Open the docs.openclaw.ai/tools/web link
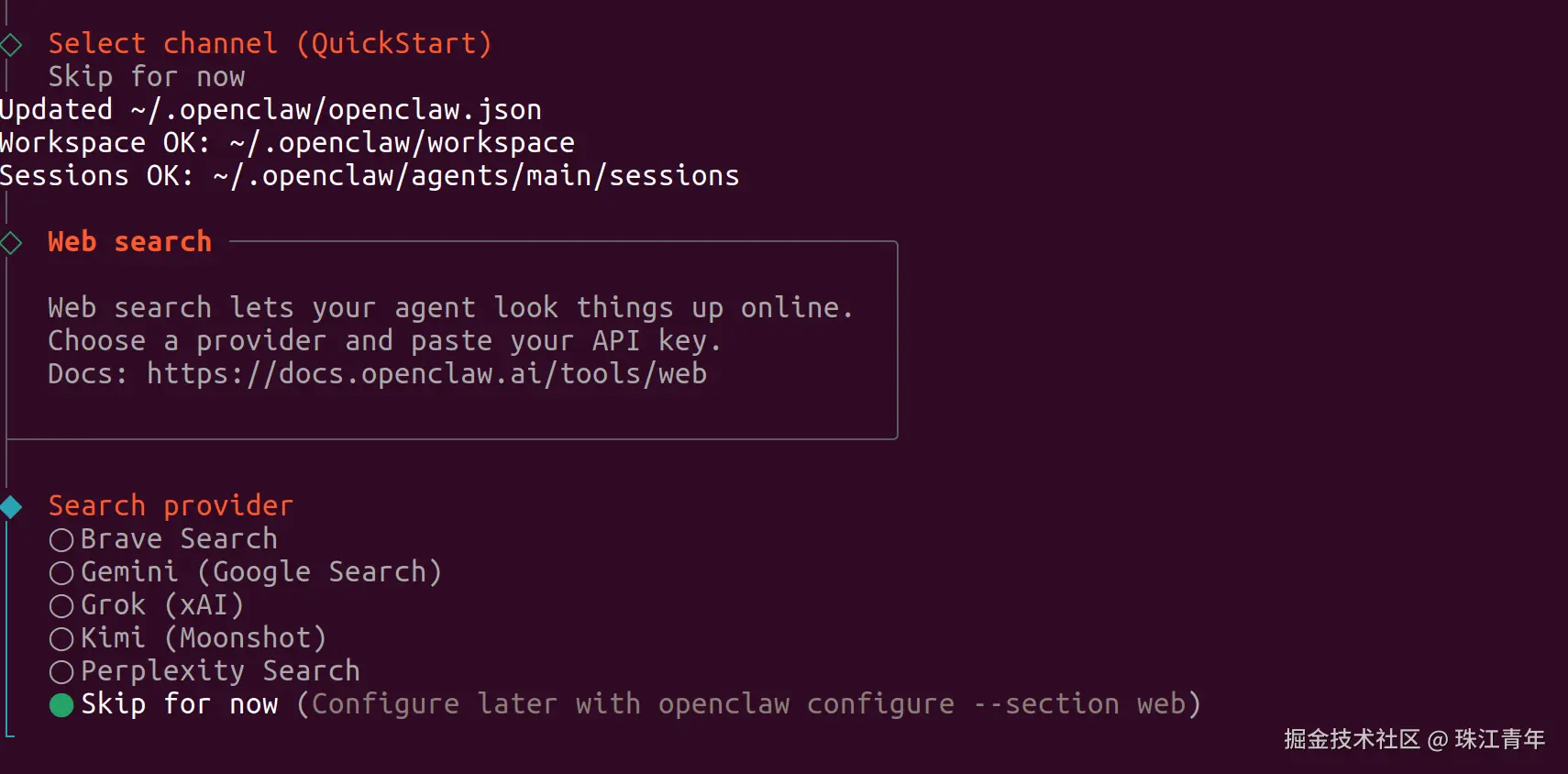Screen dimensions: 1568x774 point(426,374)
